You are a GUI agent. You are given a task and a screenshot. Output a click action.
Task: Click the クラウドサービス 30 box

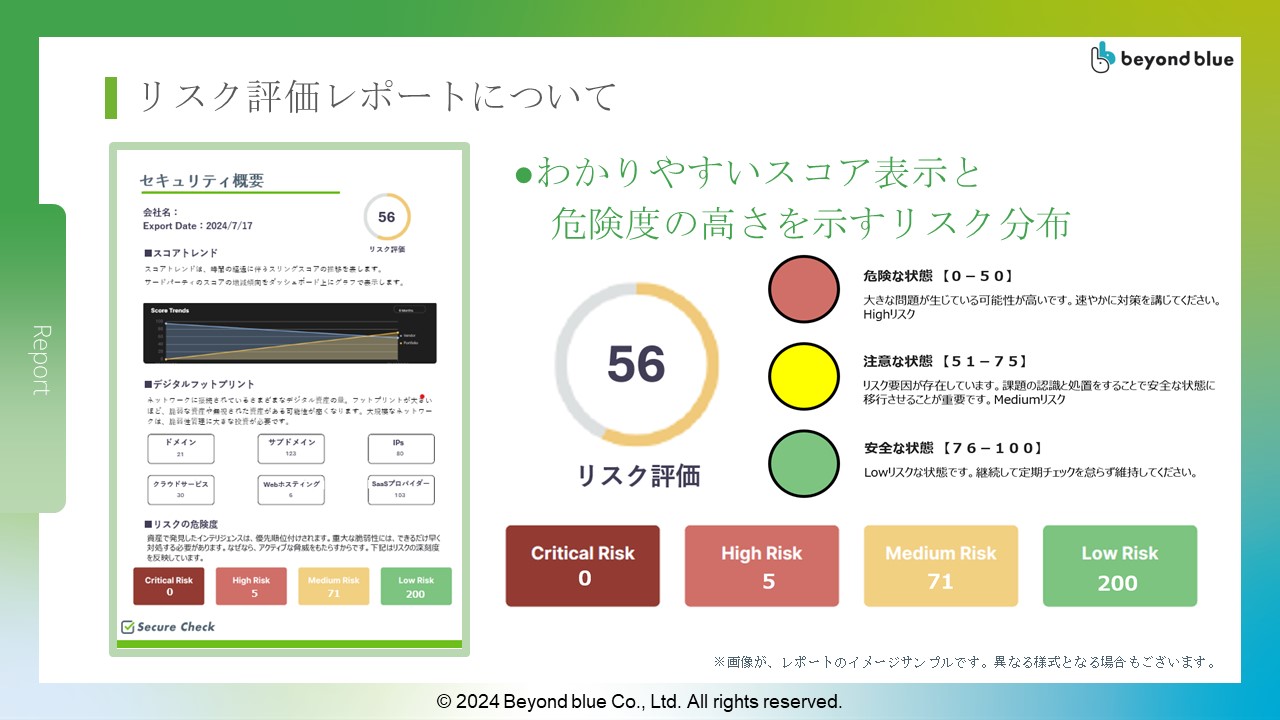point(180,489)
